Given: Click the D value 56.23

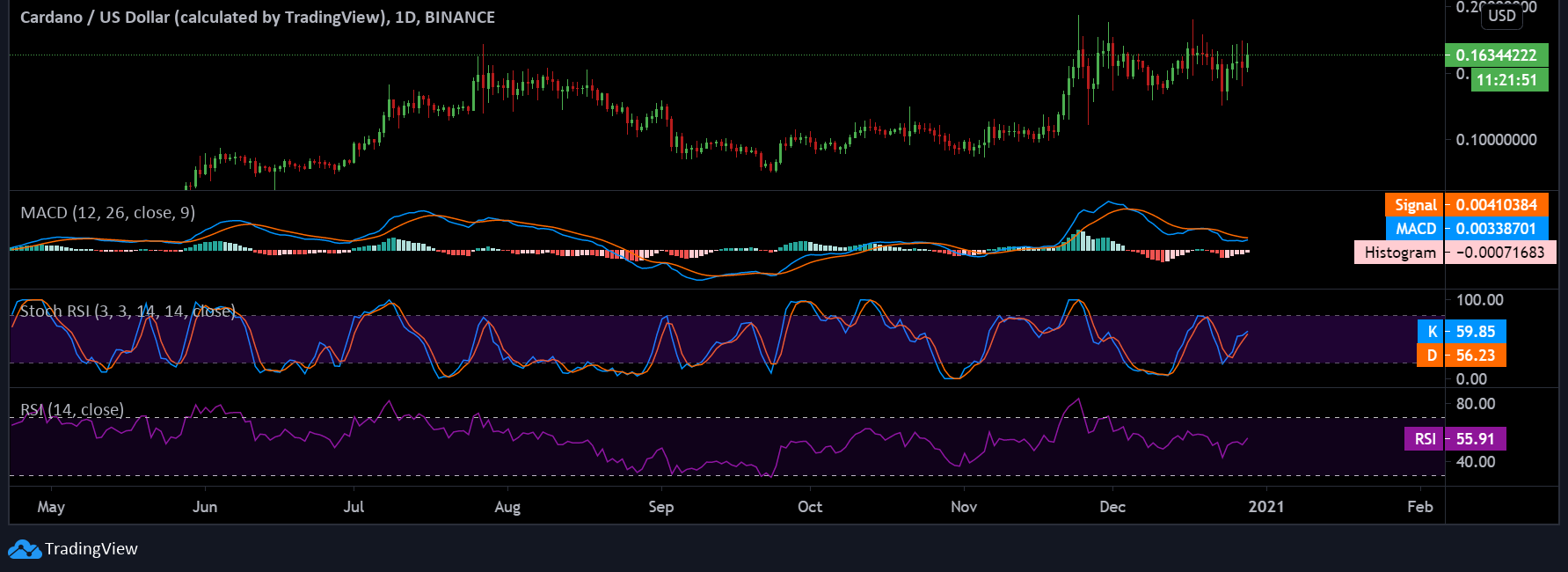Looking at the screenshot, I should click(x=1477, y=356).
